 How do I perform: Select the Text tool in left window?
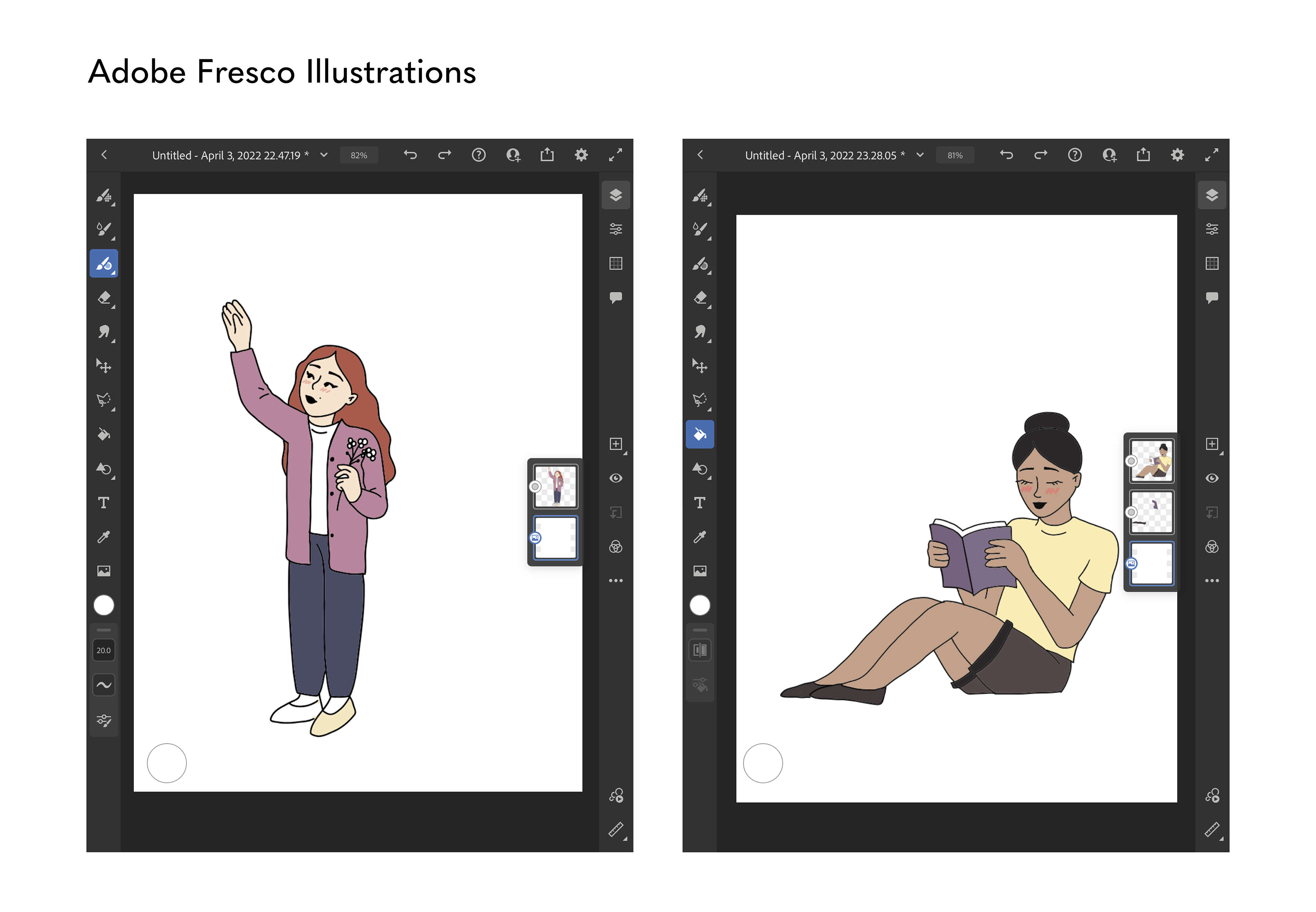[x=103, y=503]
